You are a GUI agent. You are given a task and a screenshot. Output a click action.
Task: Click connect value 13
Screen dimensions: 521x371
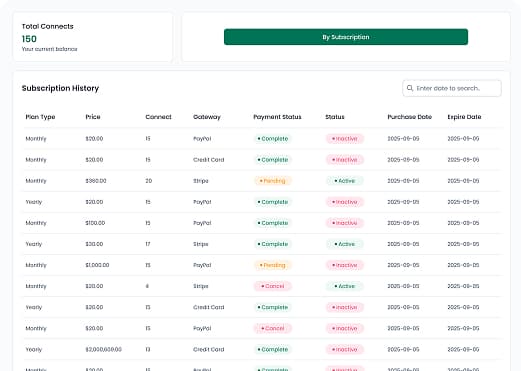(148, 349)
